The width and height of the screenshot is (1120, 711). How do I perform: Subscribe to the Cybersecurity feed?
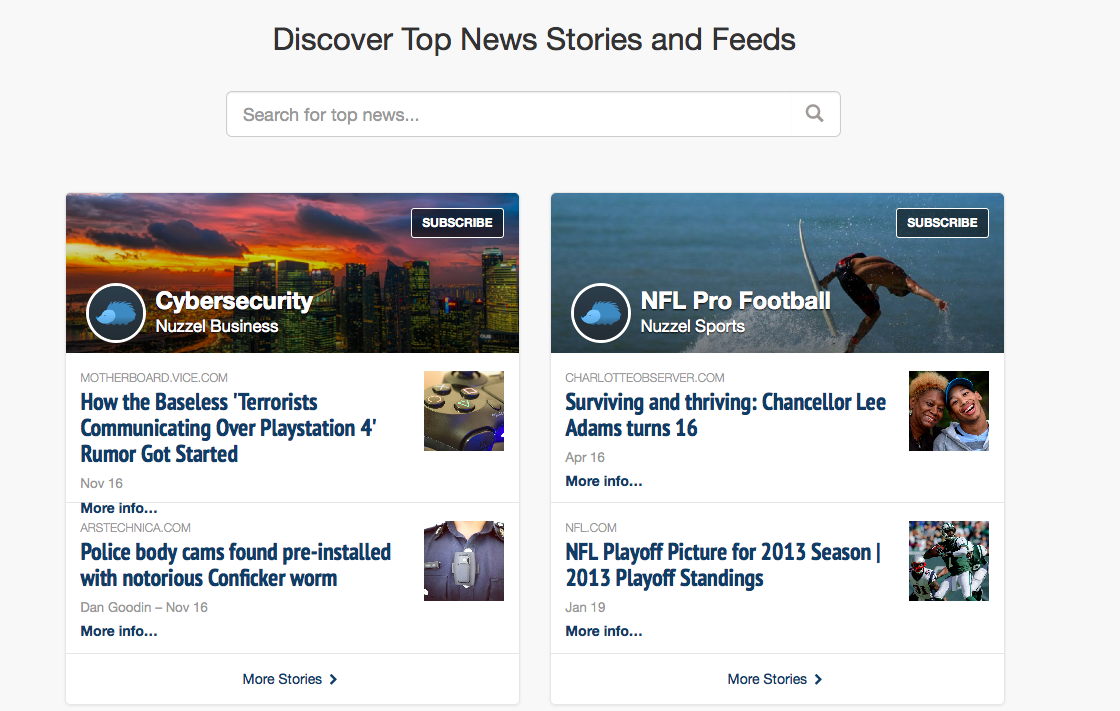457,222
